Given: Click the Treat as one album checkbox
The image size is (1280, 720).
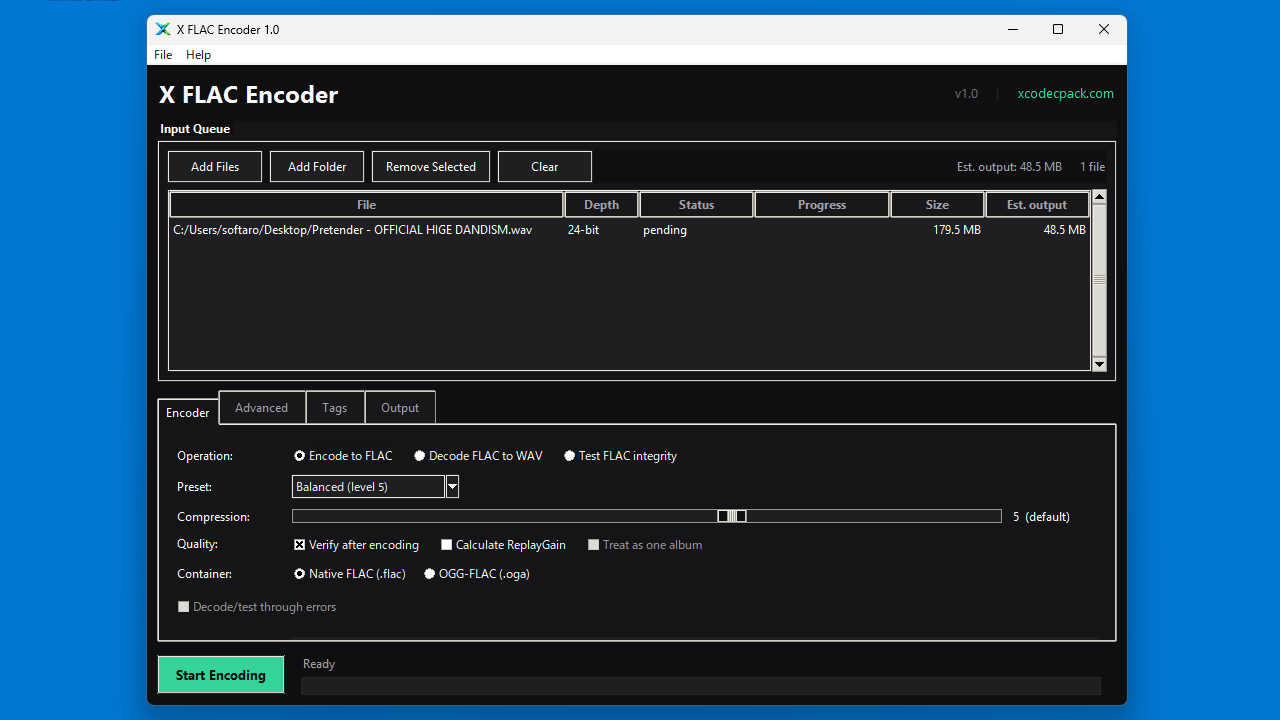Looking at the screenshot, I should point(645,545).
